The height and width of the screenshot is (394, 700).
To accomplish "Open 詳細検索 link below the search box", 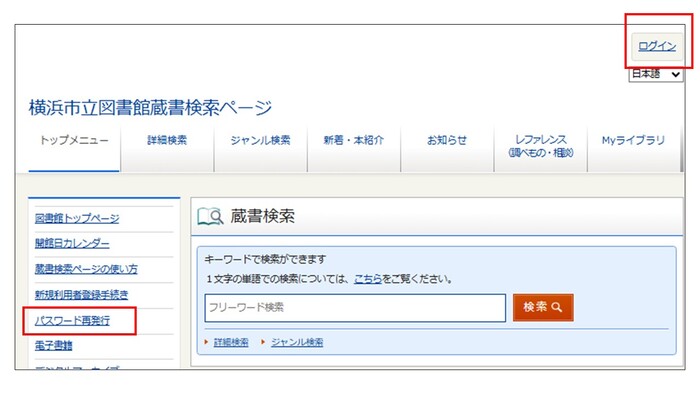I will [231, 342].
